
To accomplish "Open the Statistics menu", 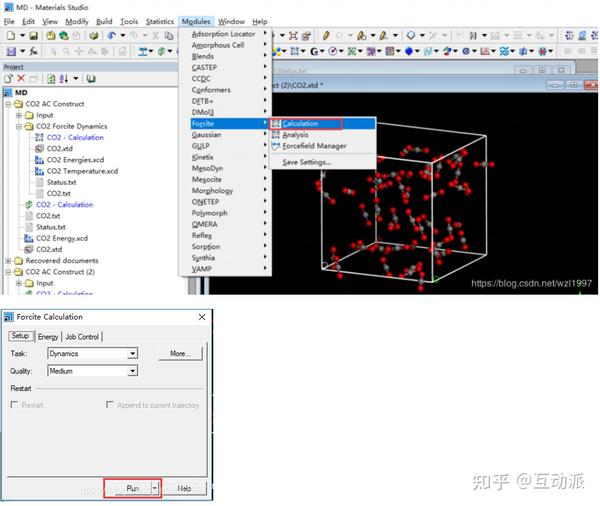I will 160,21.
